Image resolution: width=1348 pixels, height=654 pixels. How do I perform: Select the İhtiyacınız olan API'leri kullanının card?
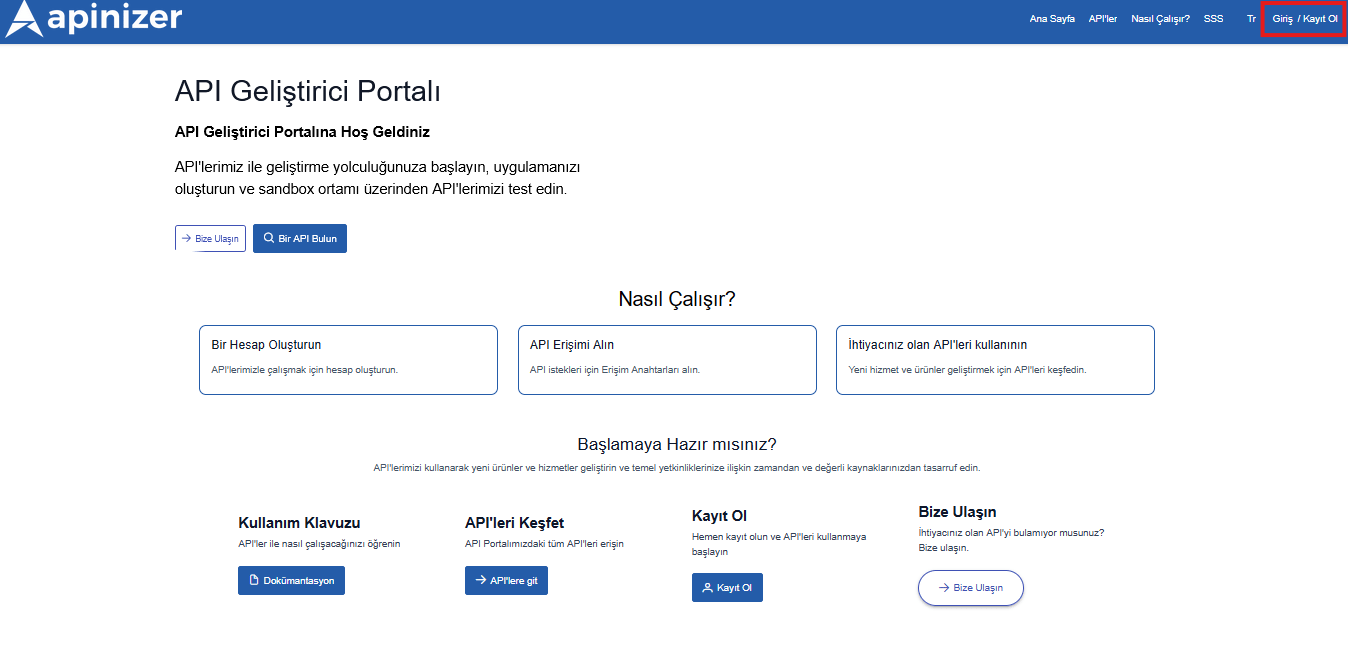pos(995,360)
